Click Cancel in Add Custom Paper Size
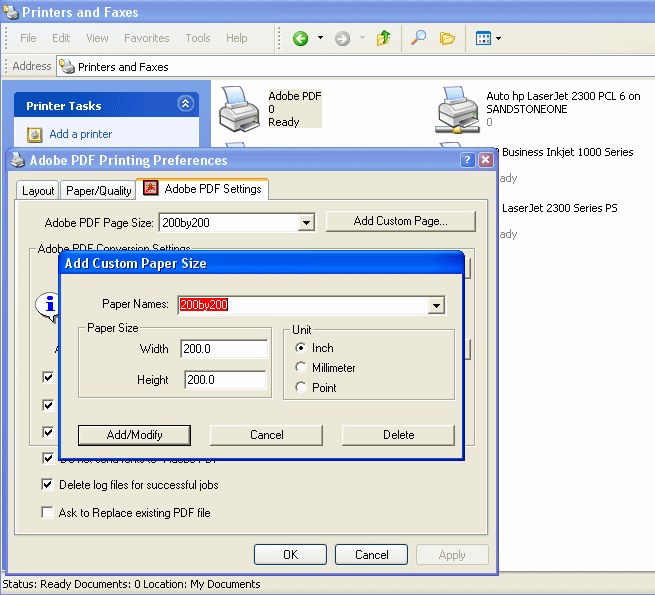 pyautogui.click(x=267, y=435)
